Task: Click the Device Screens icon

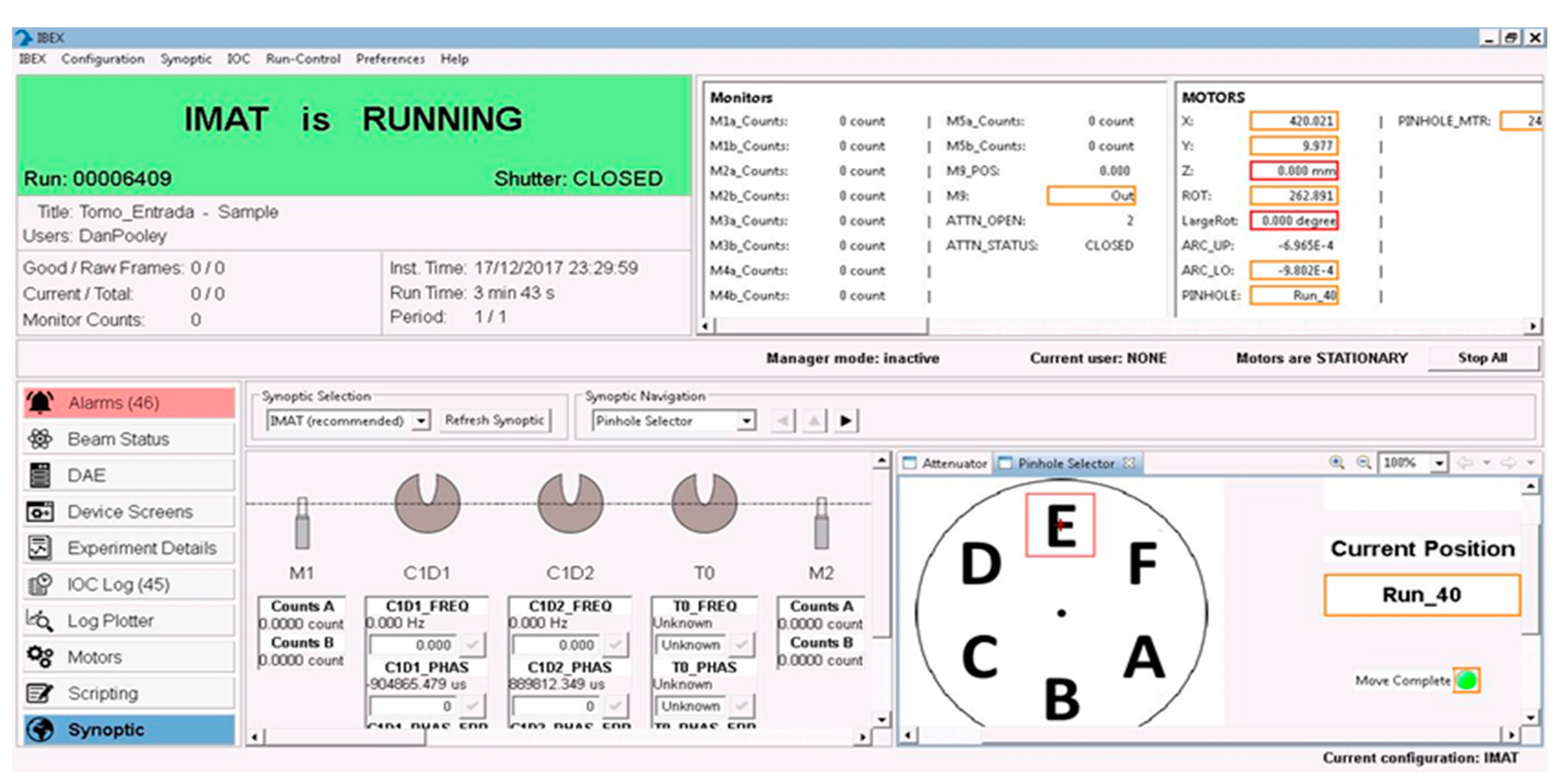Action: (40, 512)
